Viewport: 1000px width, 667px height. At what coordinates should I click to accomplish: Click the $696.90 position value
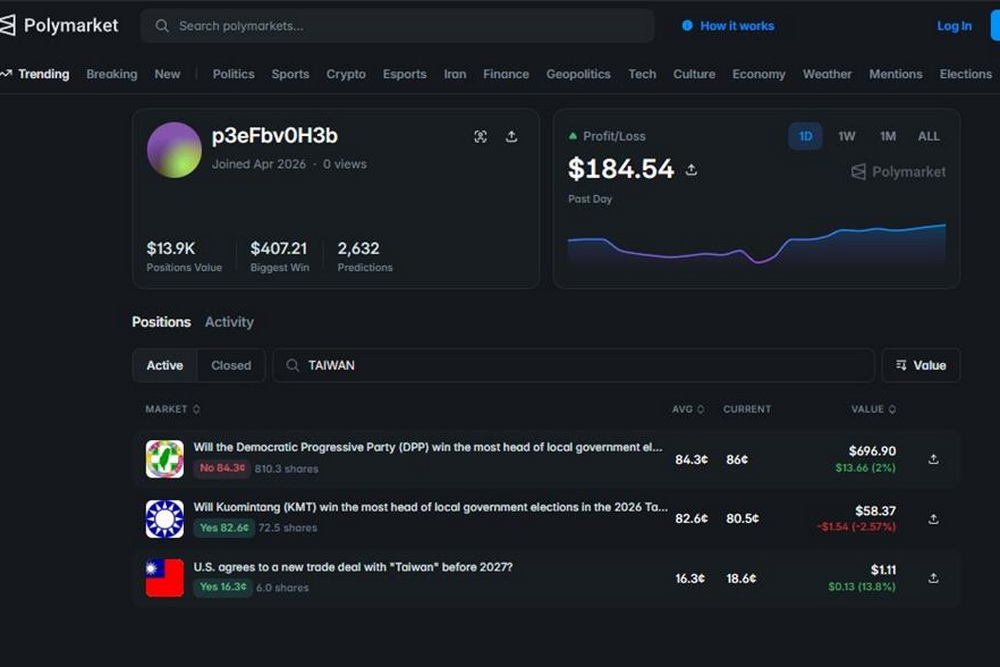[872, 451]
